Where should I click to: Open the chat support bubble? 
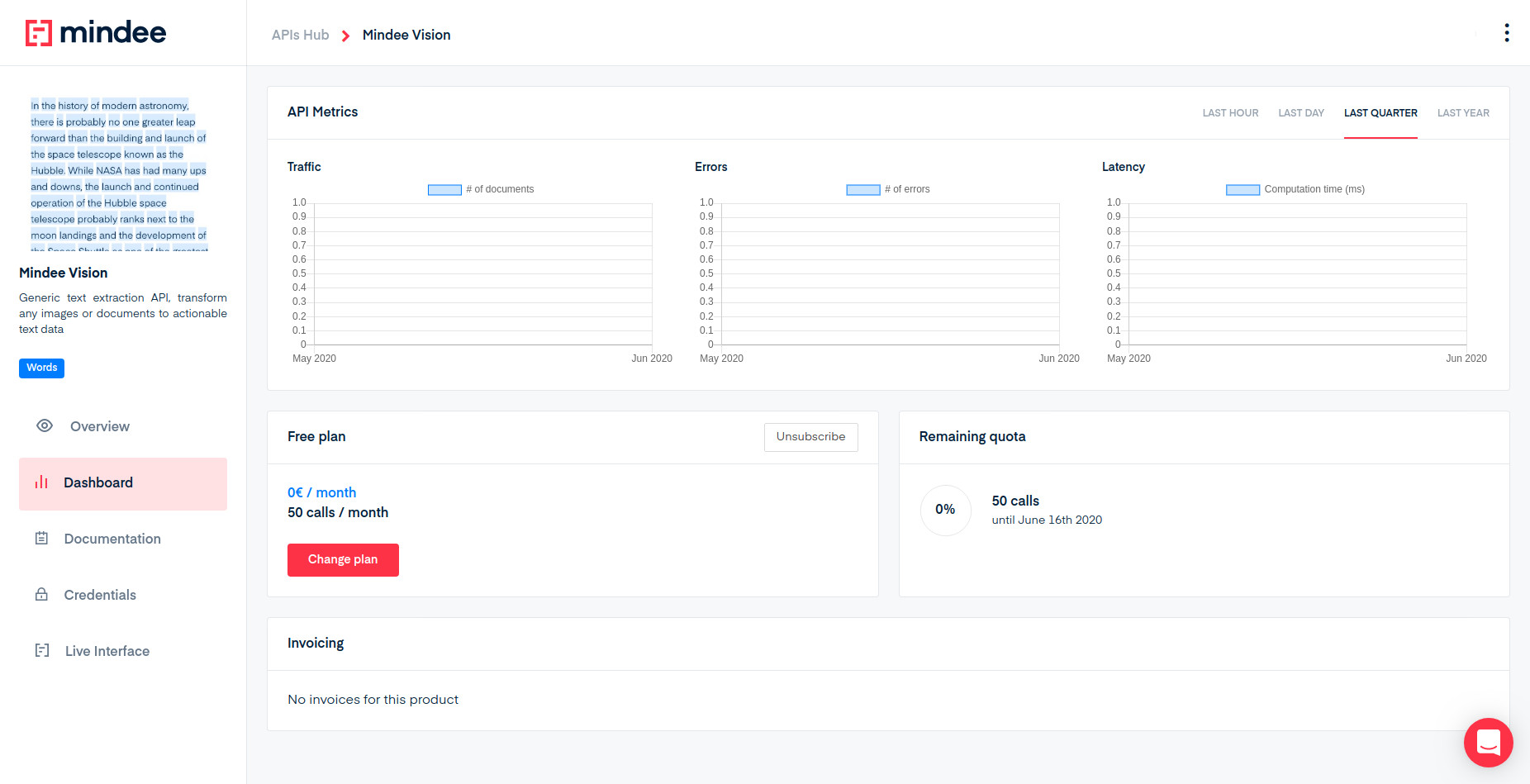coord(1489,743)
